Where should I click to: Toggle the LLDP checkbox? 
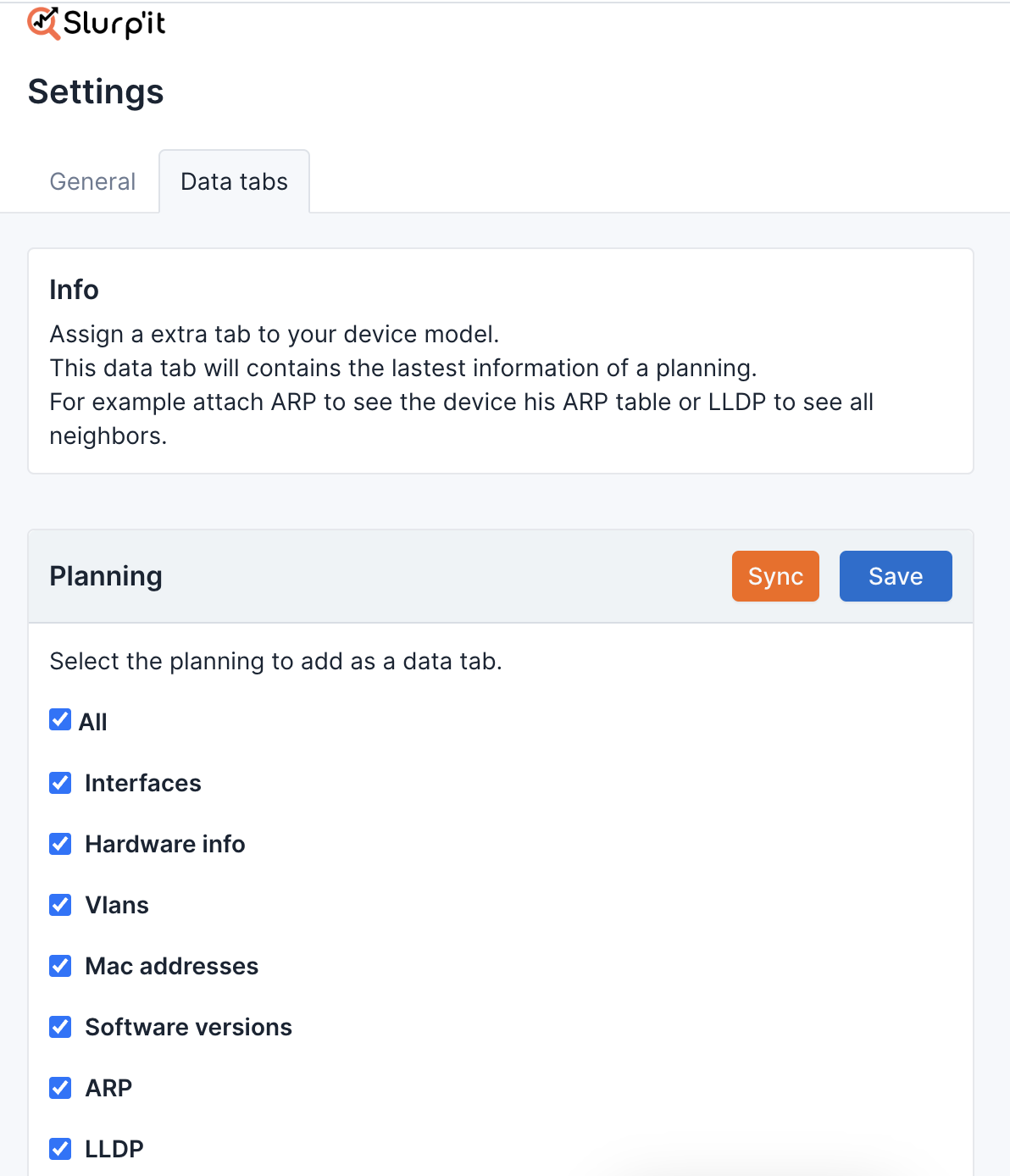(59, 1149)
